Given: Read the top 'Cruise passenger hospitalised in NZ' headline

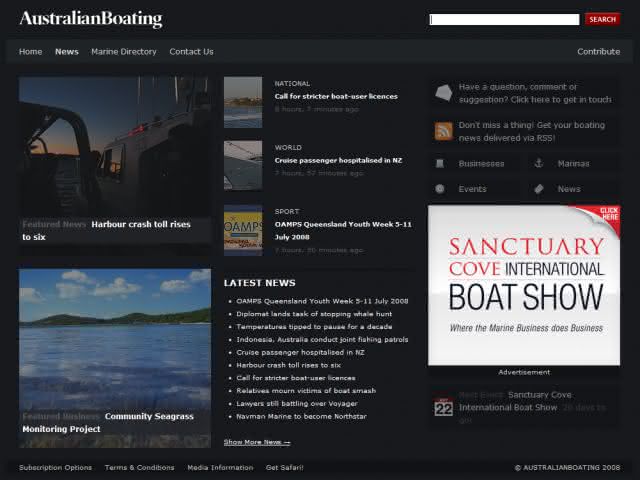Looking at the screenshot, I should (338, 160).
